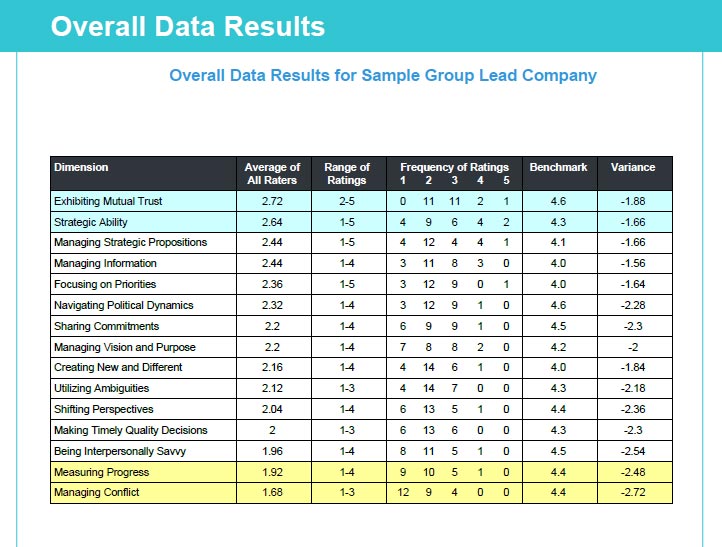Click benchmark 4.1 for Managing Strategic Propositions
This screenshot has width=722, height=547.
[x=558, y=242]
